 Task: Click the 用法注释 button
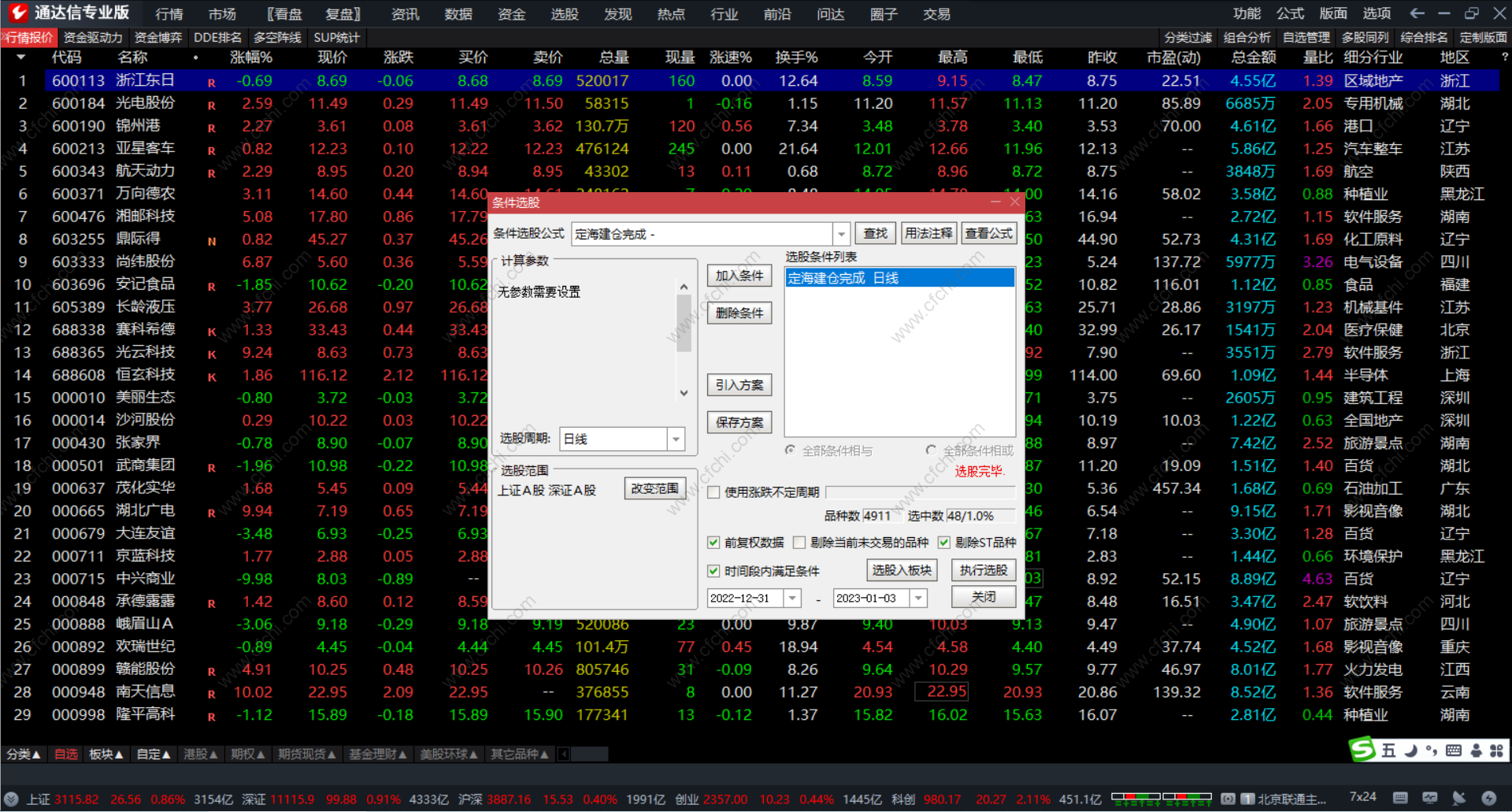pos(928,233)
